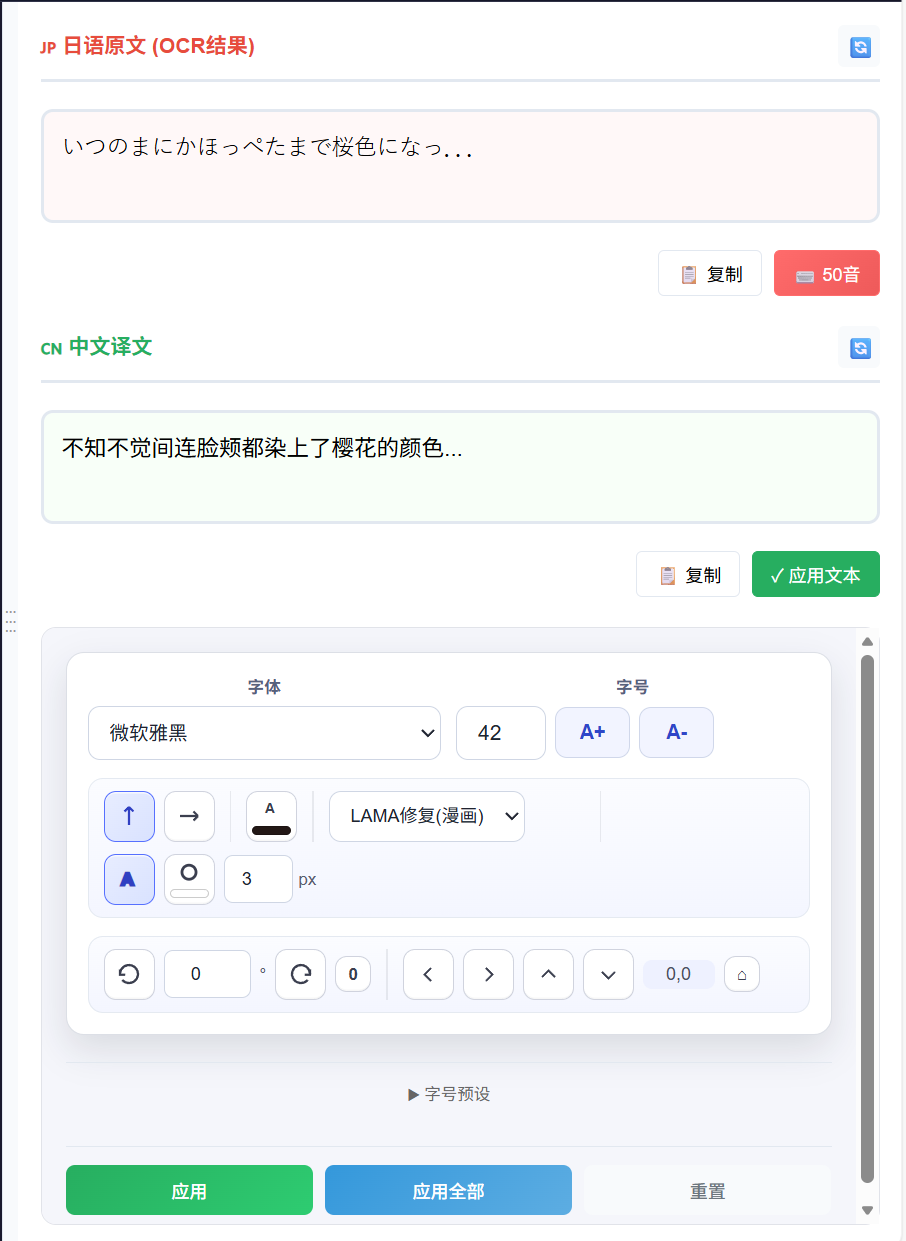Image resolution: width=906 pixels, height=1241 pixels.
Task: Open the 微软雅黑 font dropdown
Action: [264, 733]
